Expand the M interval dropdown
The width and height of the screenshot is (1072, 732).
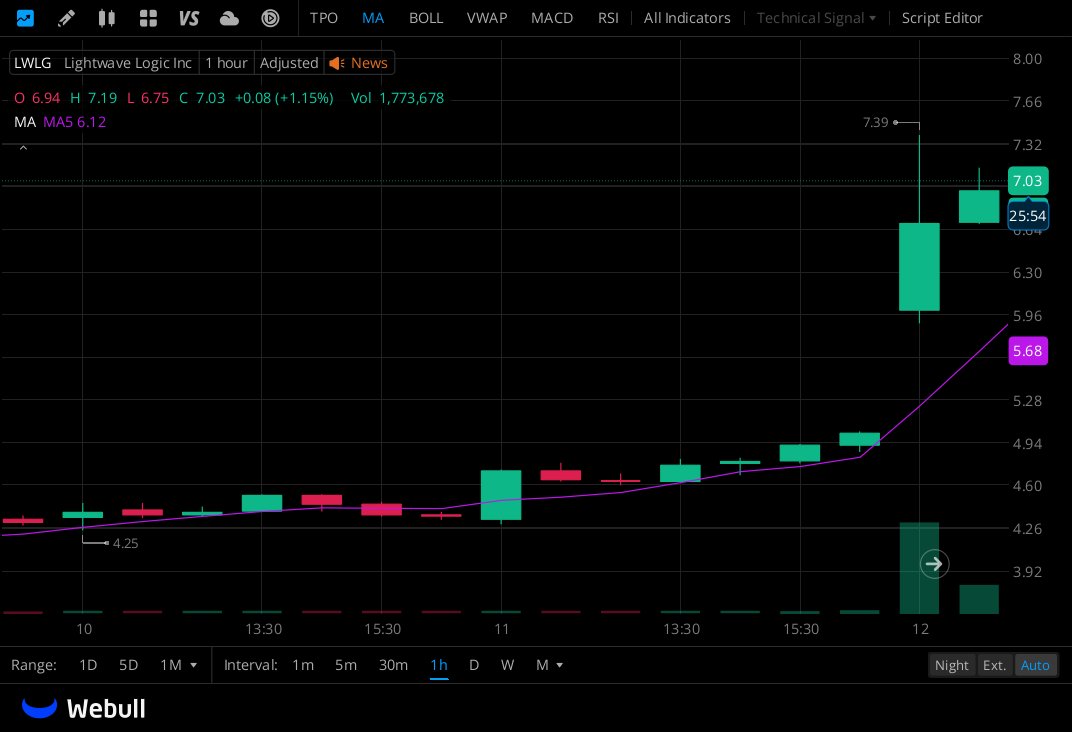pyautogui.click(x=549, y=665)
